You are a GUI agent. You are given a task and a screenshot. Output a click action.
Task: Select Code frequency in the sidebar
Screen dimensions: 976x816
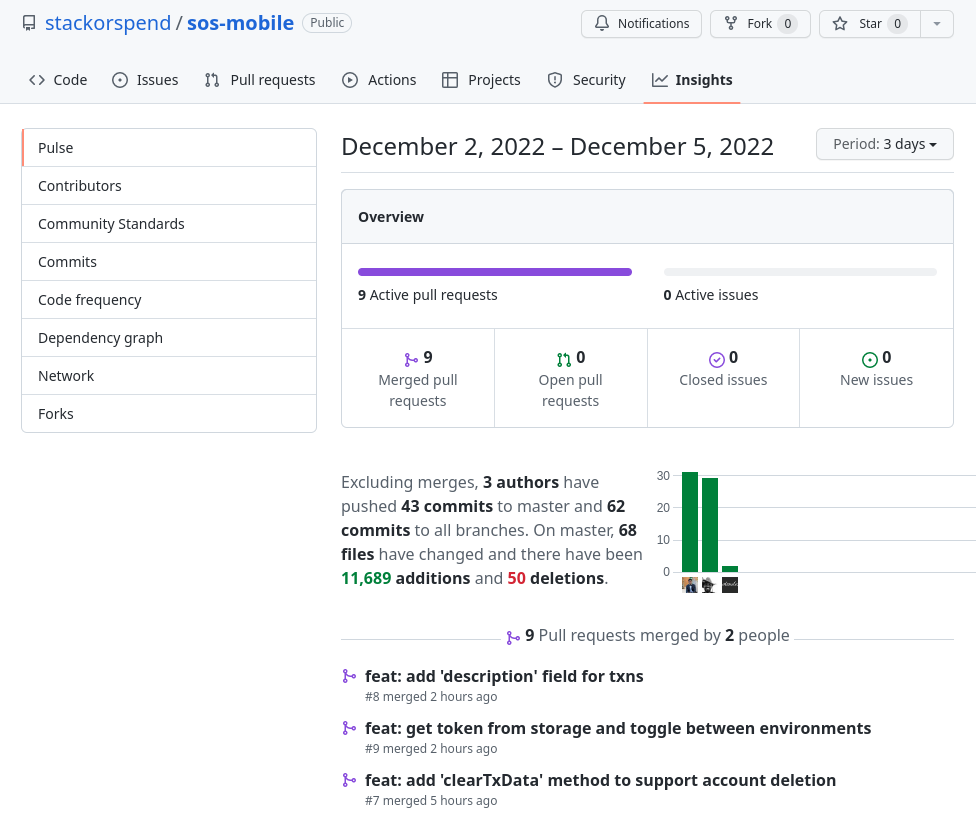tap(90, 300)
